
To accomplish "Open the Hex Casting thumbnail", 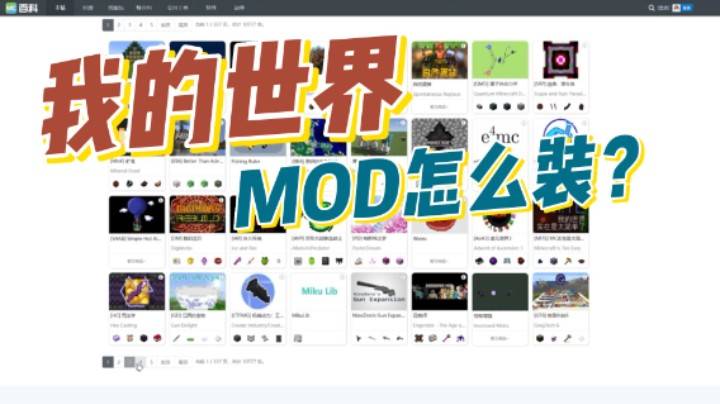I will click(137, 292).
